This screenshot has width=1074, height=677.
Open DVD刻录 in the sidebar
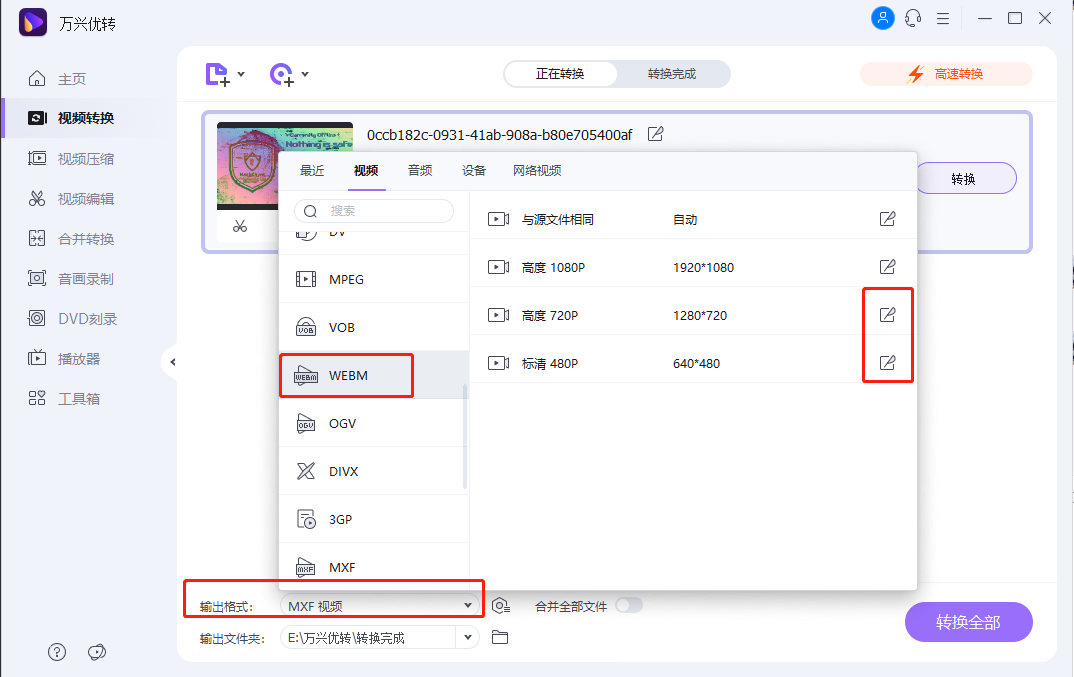click(75, 318)
